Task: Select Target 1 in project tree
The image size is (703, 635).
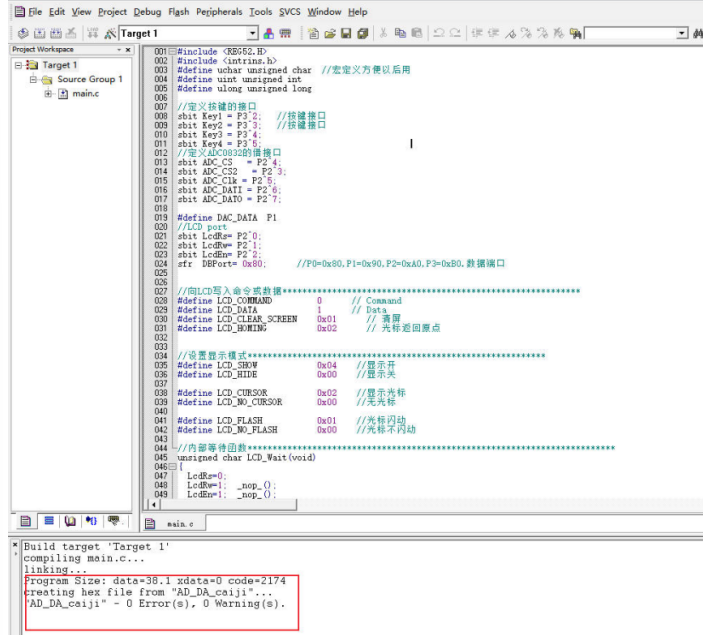Action: [60, 65]
